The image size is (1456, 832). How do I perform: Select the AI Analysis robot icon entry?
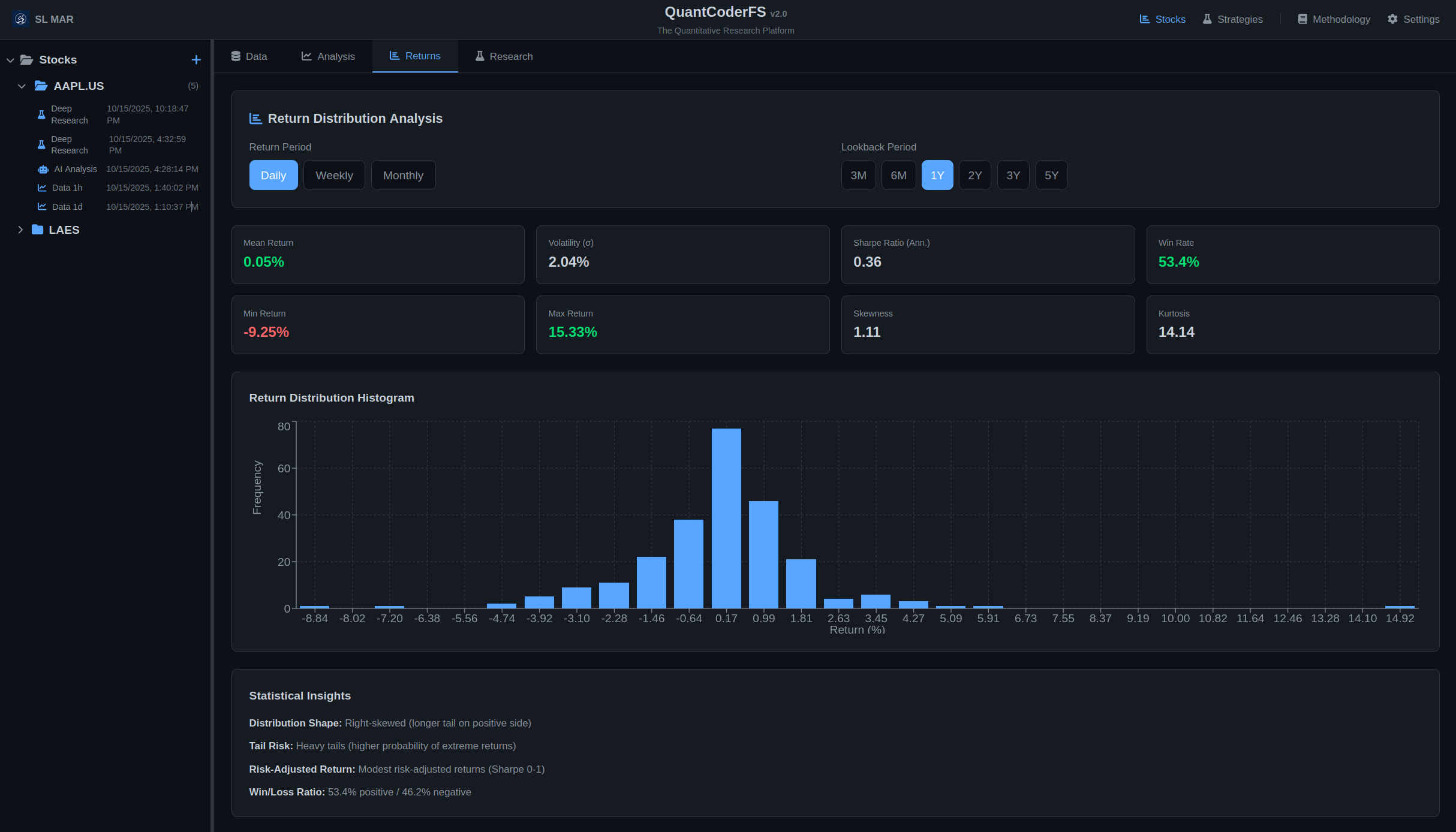(43, 169)
